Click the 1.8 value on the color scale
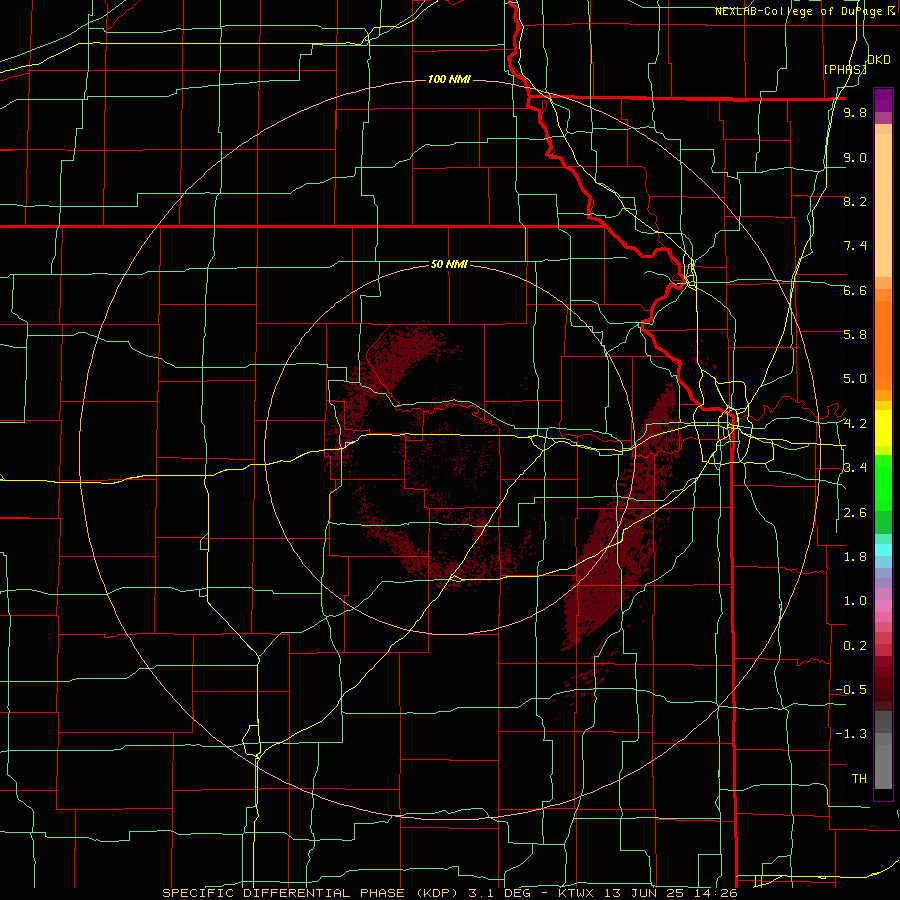This screenshot has height=900, width=900. pos(855,557)
